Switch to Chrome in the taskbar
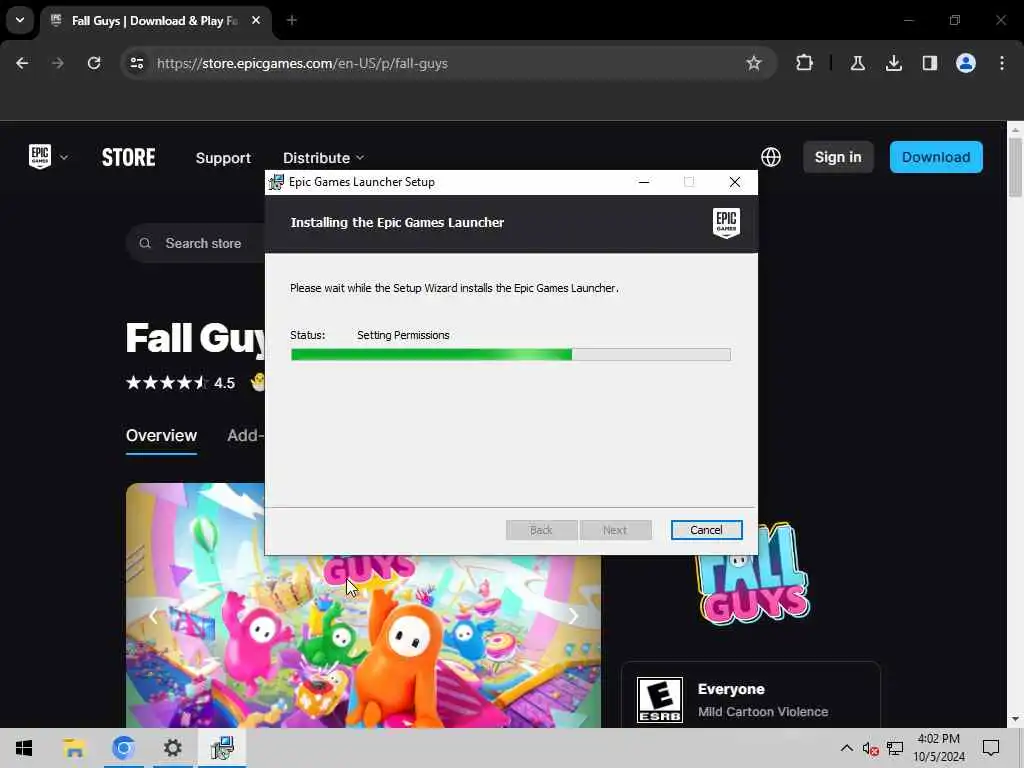The image size is (1024, 768). pyautogui.click(x=123, y=748)
